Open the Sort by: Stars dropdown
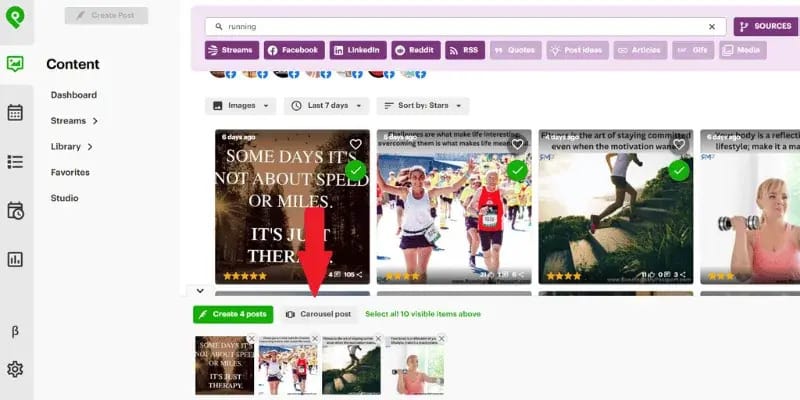This screenshot has width=800, height=400. click(x=422, y=106)
